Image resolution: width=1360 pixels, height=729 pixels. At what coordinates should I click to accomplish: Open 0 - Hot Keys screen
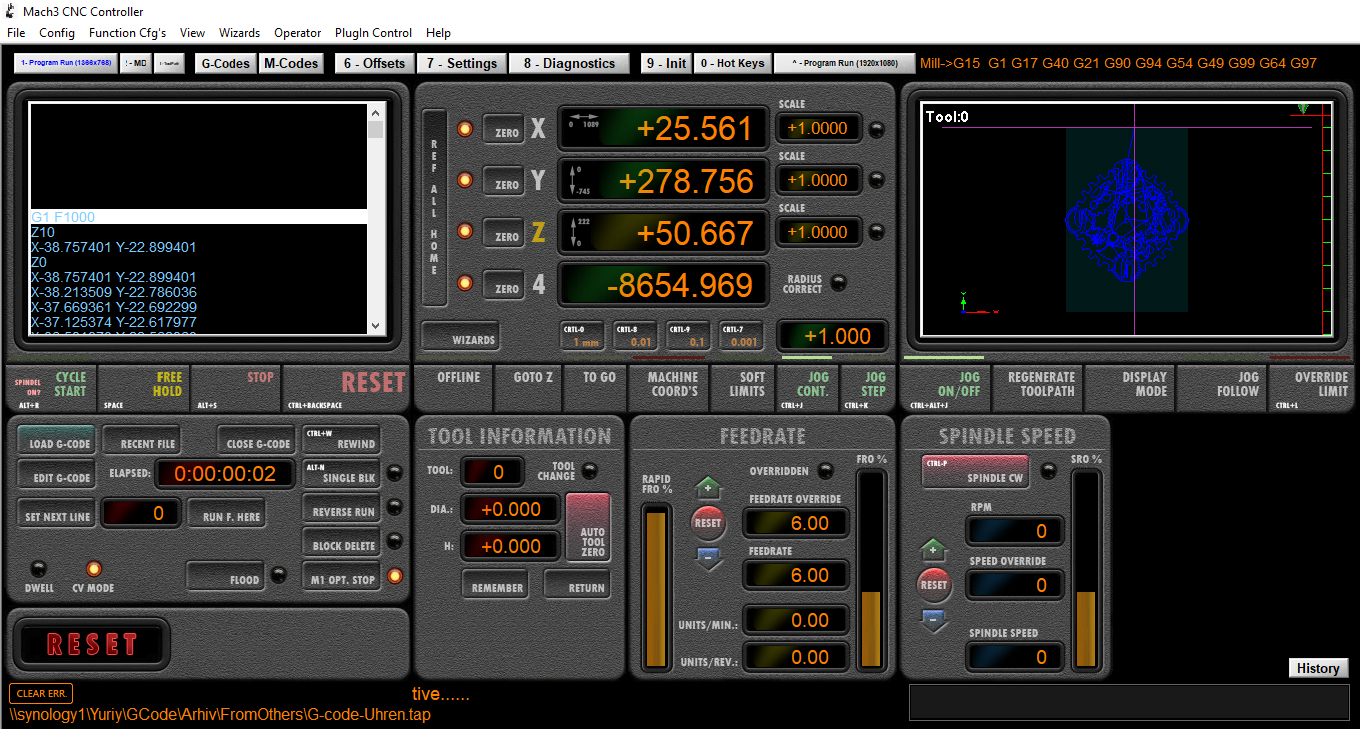pos(732,63)
